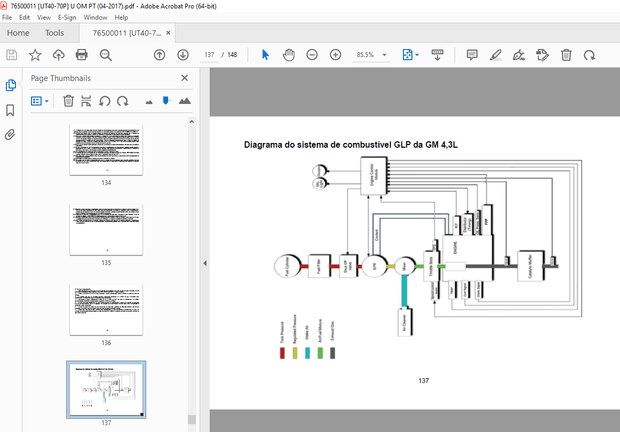Viewport: 620px width, 432px height.
Task: Zoom out with the minus button
Action: tap(312, 55)
